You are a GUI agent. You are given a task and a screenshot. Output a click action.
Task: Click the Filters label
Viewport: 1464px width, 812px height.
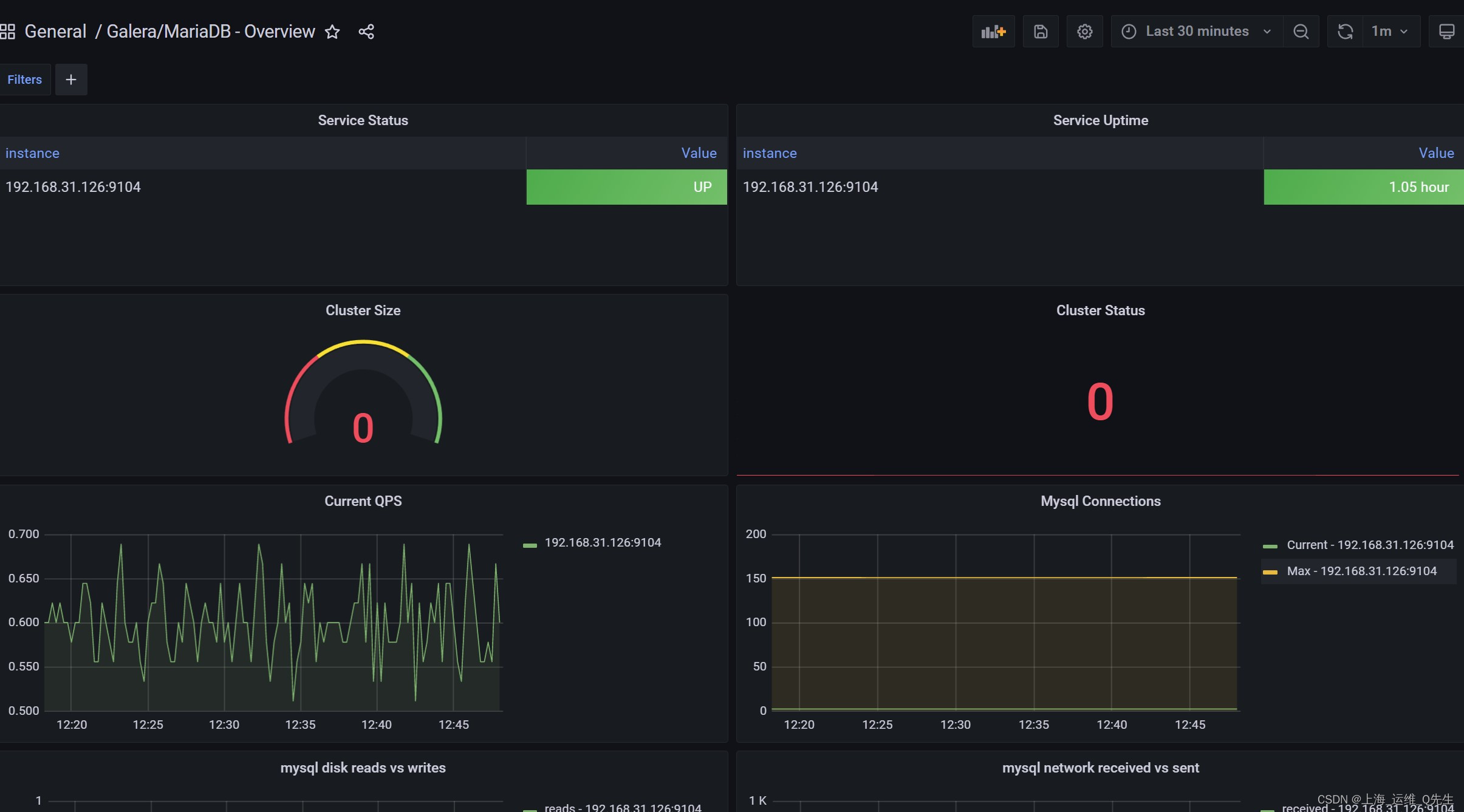tap(24, 80)
